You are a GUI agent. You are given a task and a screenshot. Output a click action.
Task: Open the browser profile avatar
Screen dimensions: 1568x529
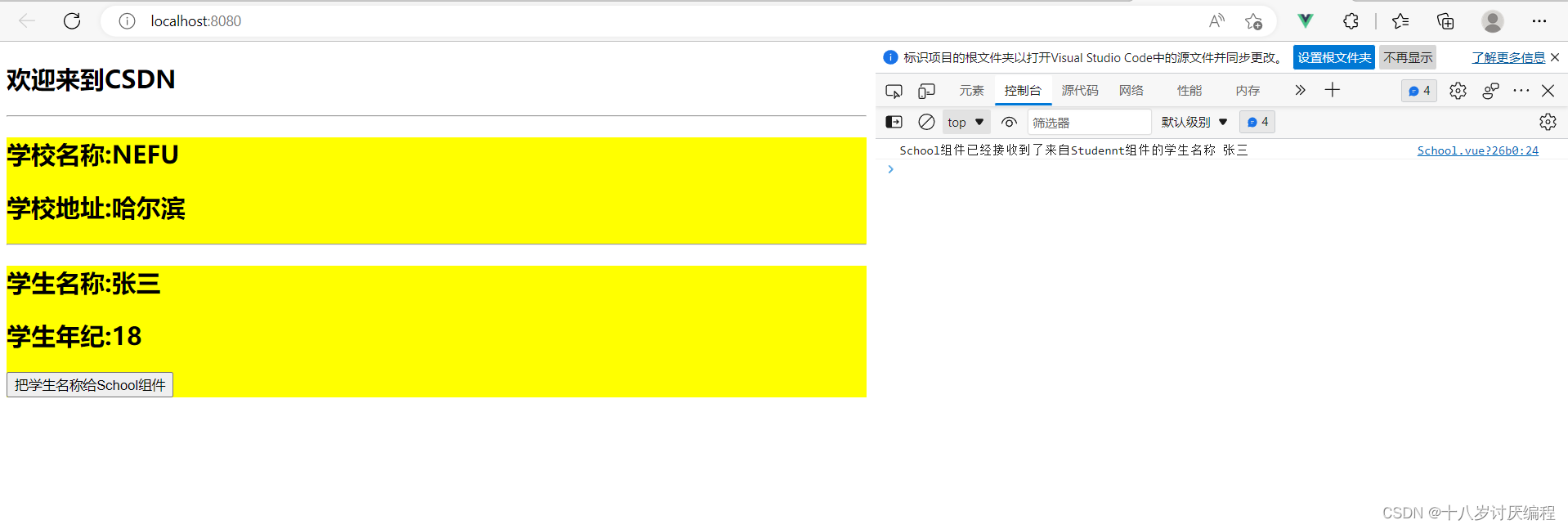coord(1493,21)
